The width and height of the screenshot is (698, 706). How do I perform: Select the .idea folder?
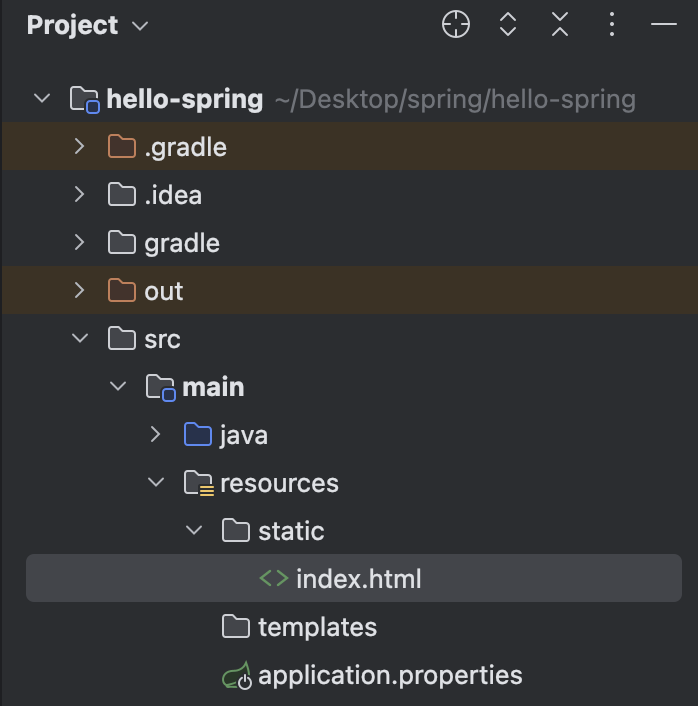pos(172,195)
